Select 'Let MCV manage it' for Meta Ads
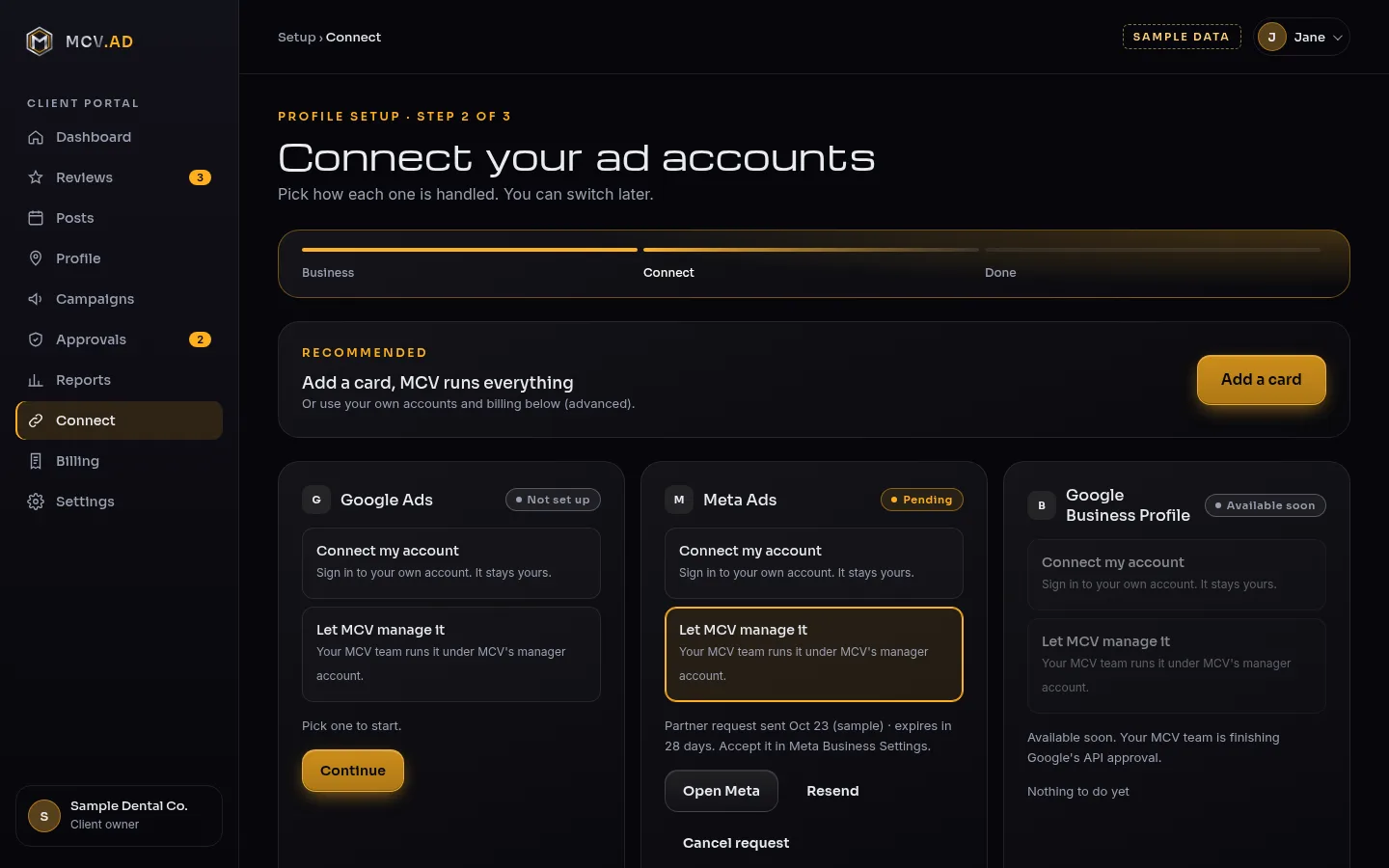Image resolution: width=1389 pixels, height=868 pixels. pyautogui.click(x=814, y=654)
